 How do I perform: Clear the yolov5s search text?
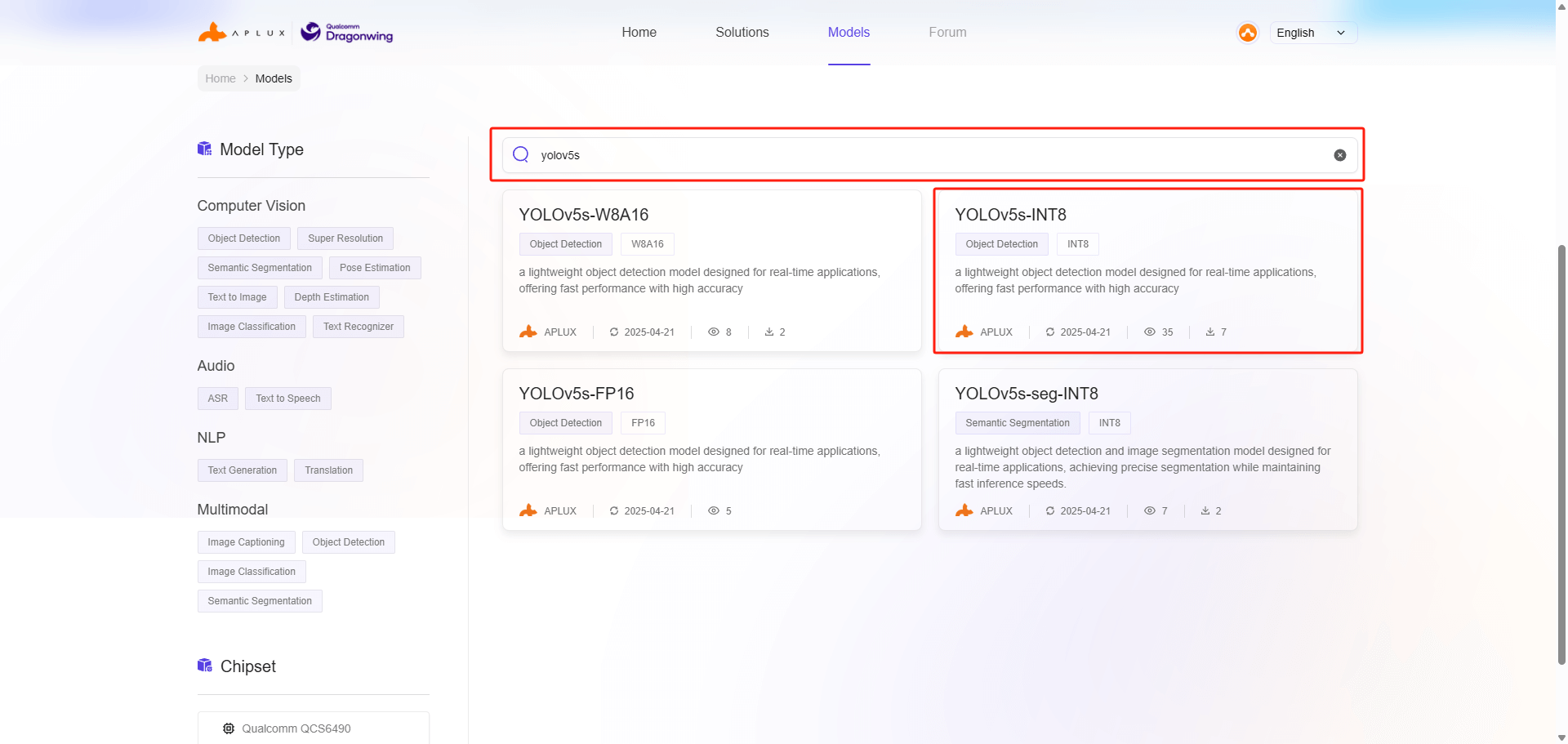click(x=1339, y=155)
